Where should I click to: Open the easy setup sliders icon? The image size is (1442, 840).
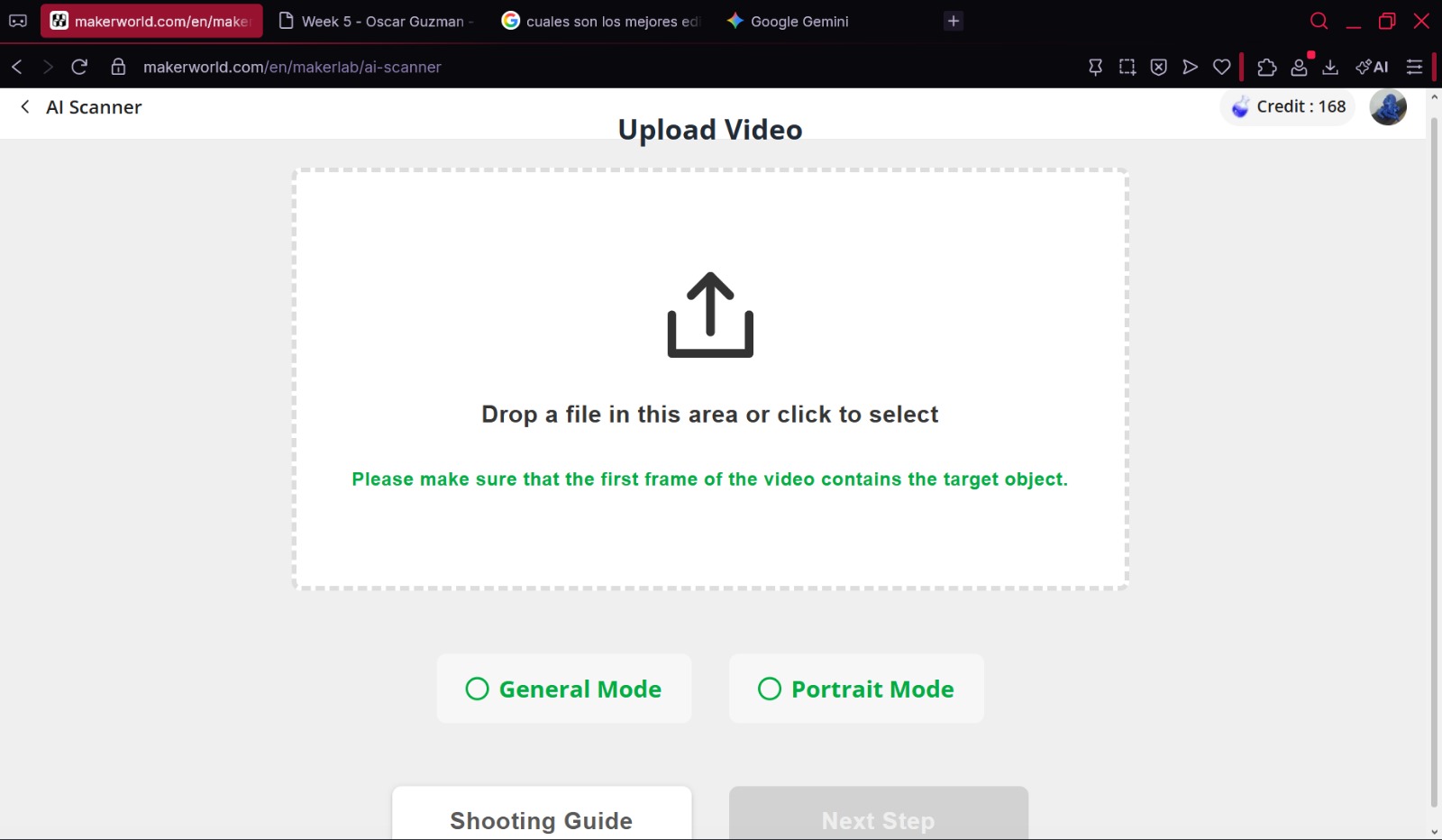pos(1414,67)
